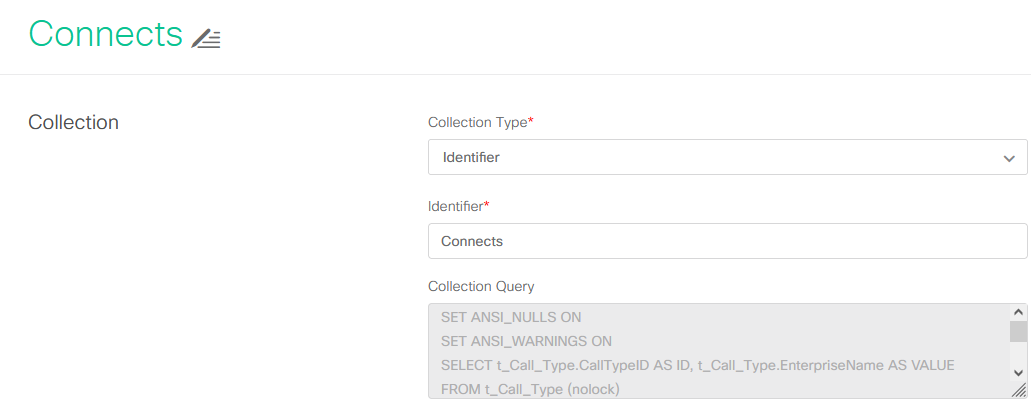Click the Collection Type field label
The width and height of the screenshot is (1031, 403).
[x=480, y=122]
